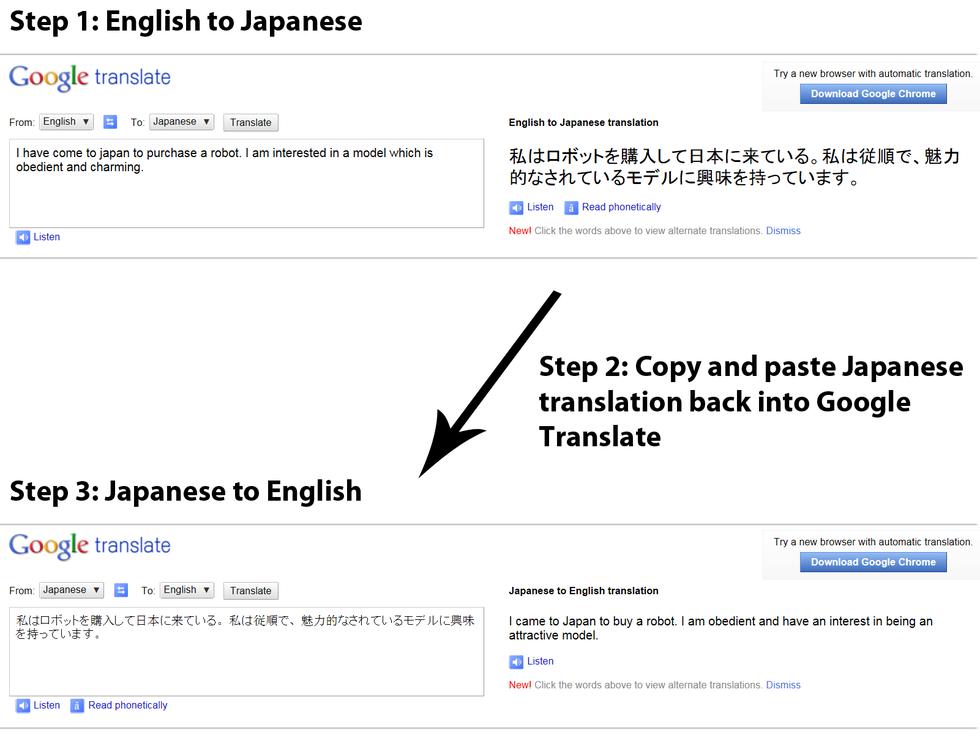Open the To Japanese language dropdown

(181, 122)
